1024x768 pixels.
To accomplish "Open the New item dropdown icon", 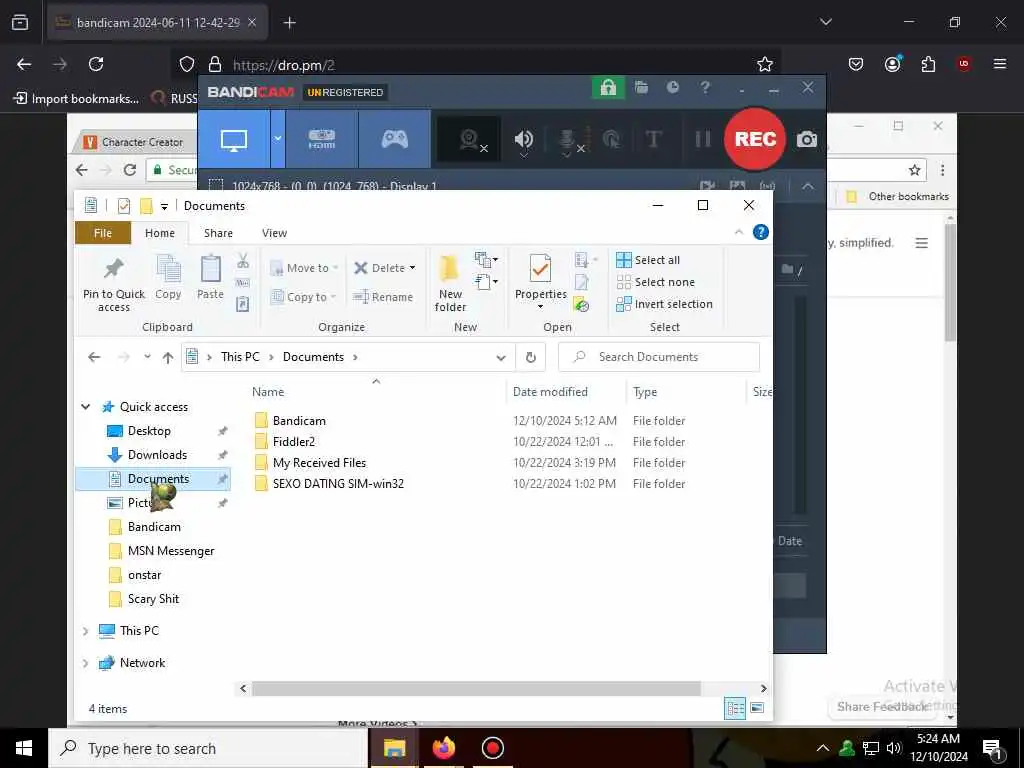I will coord(486,260).
